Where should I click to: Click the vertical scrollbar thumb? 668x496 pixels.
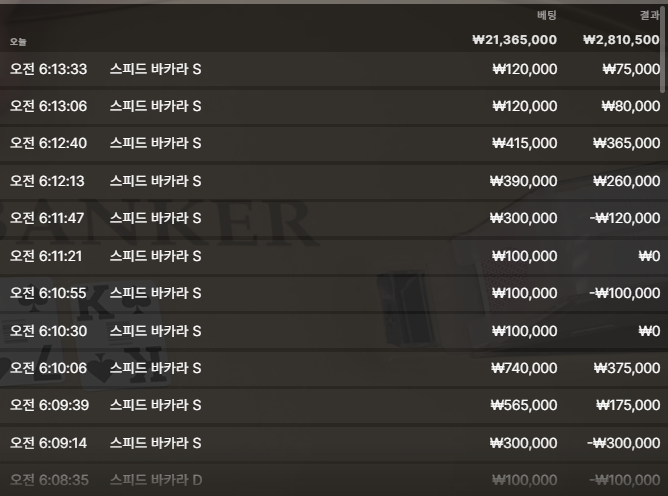(x=662, y=51)
